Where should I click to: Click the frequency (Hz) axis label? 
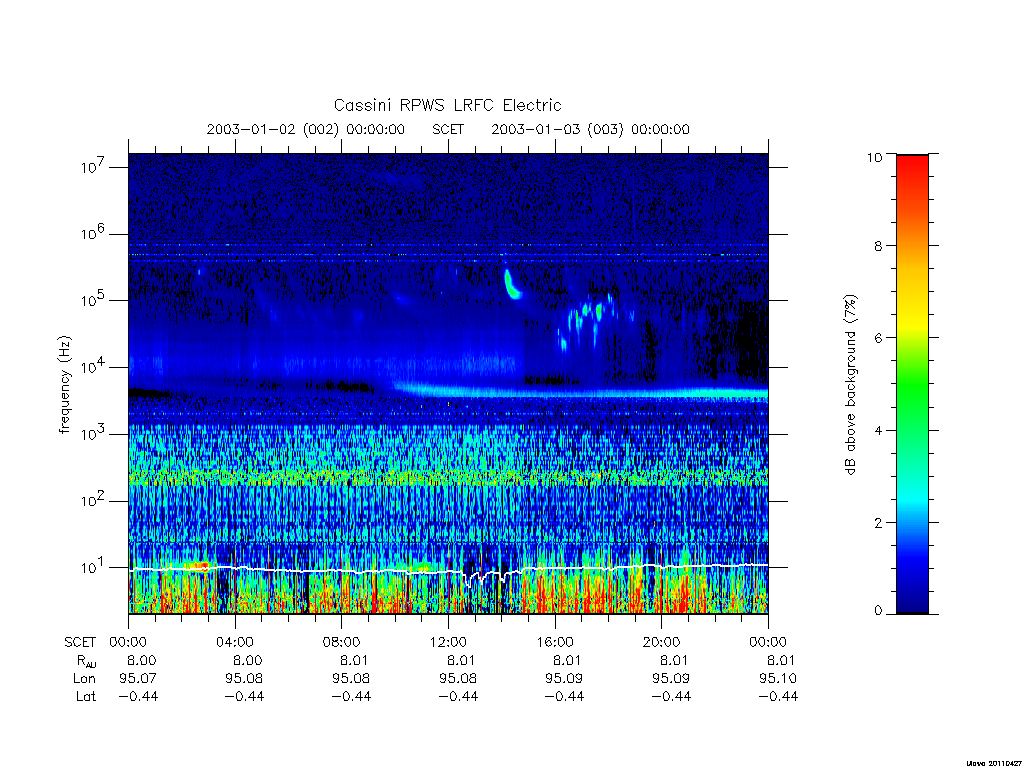click(64, 385)
